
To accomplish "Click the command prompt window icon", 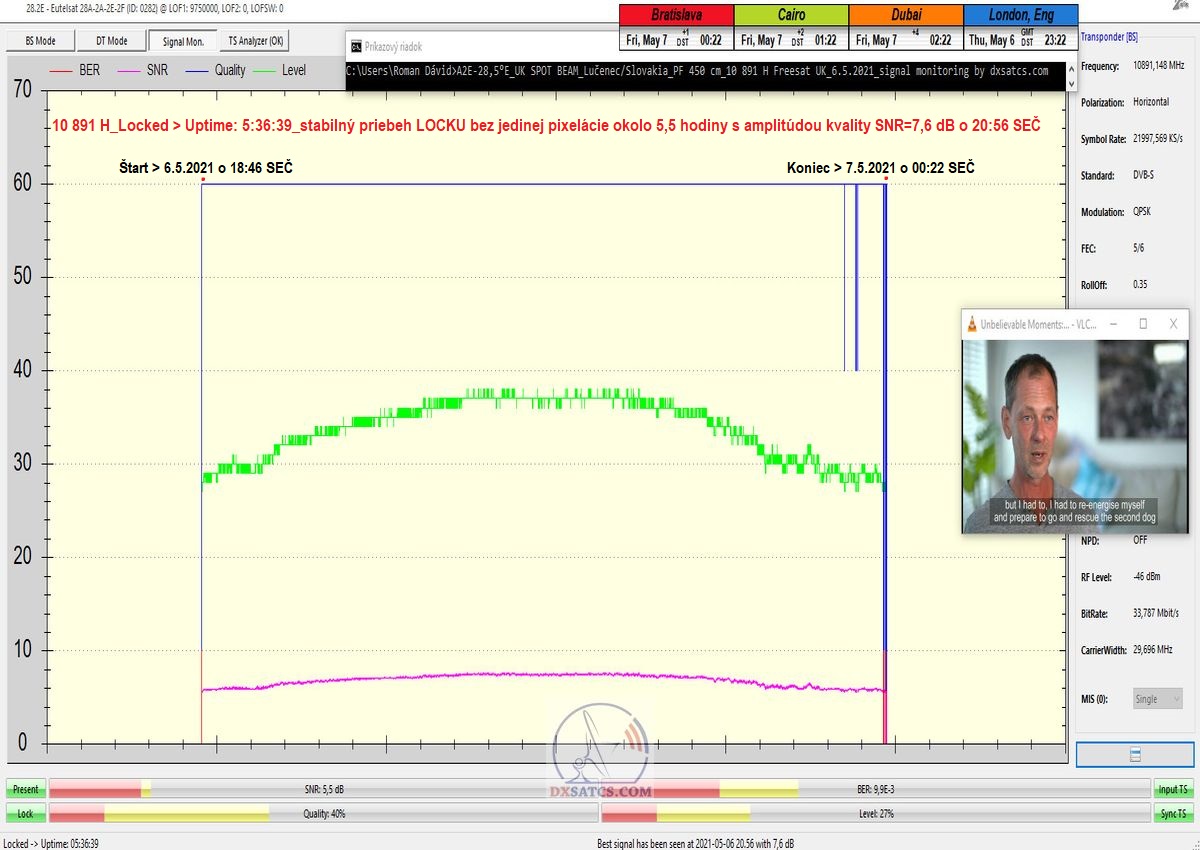I will point(355,45).
